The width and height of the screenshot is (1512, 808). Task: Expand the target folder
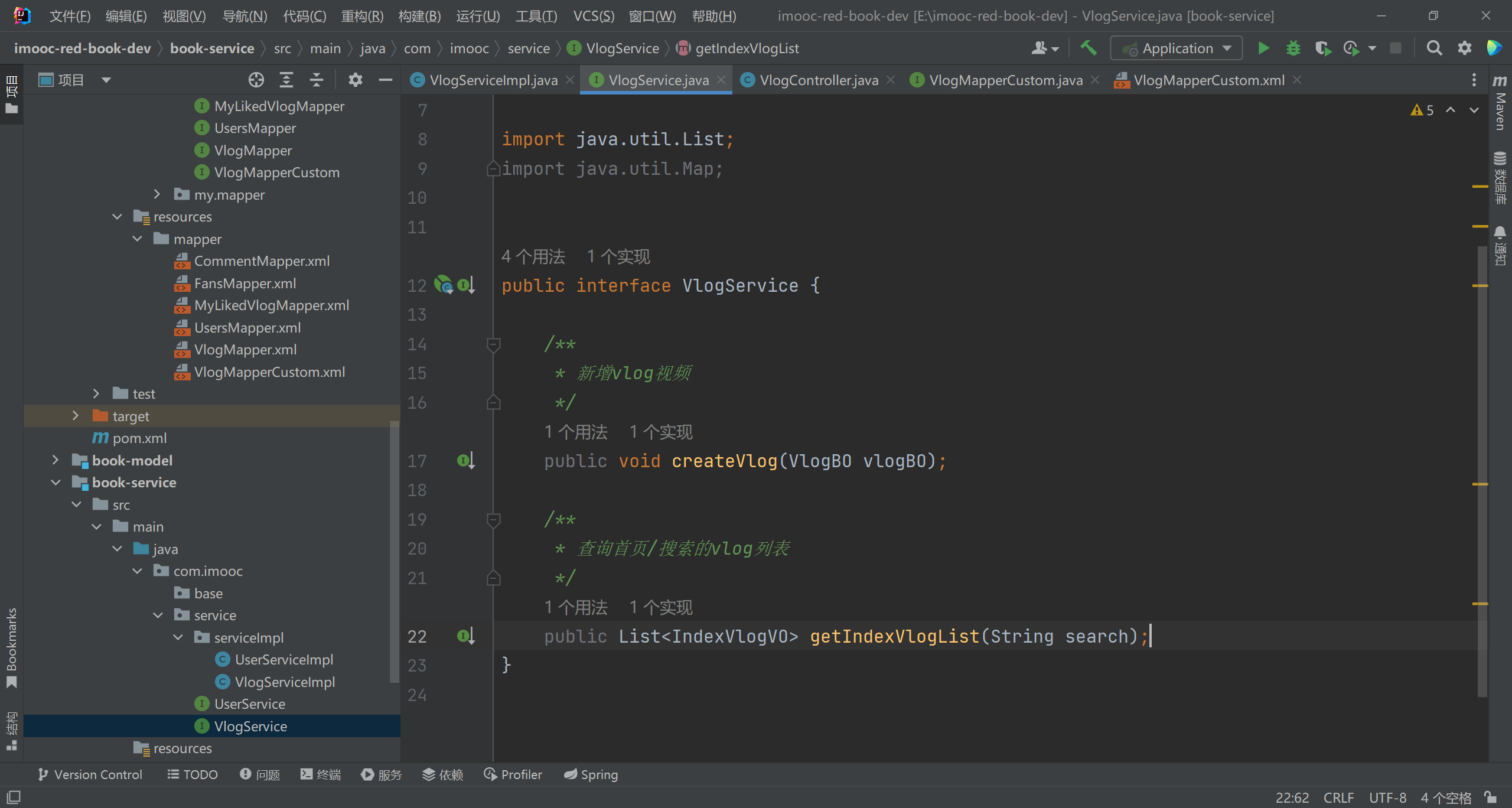(x=75, y=416)
